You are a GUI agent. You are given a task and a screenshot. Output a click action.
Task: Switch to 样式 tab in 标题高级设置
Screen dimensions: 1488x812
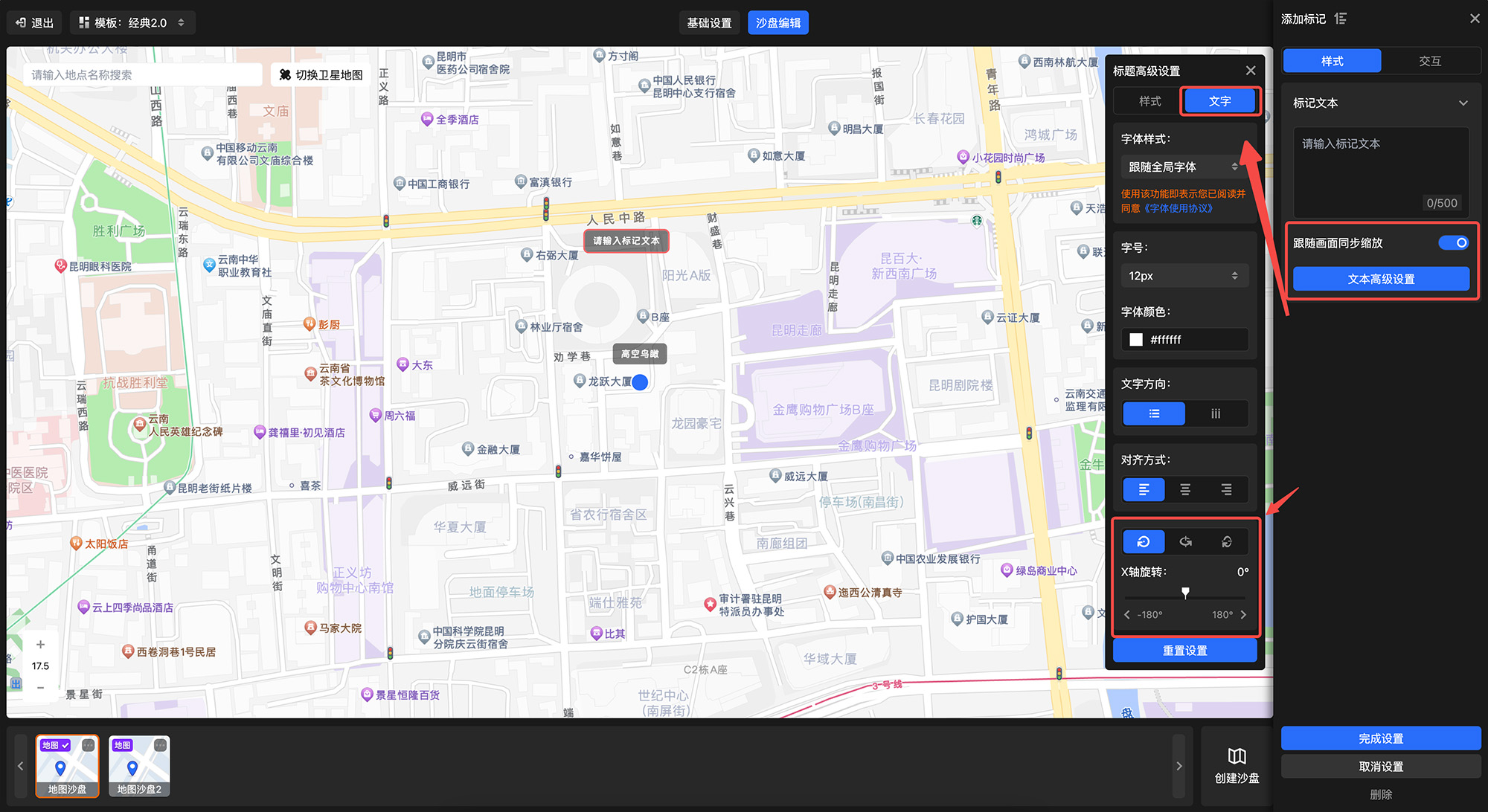1149,101
